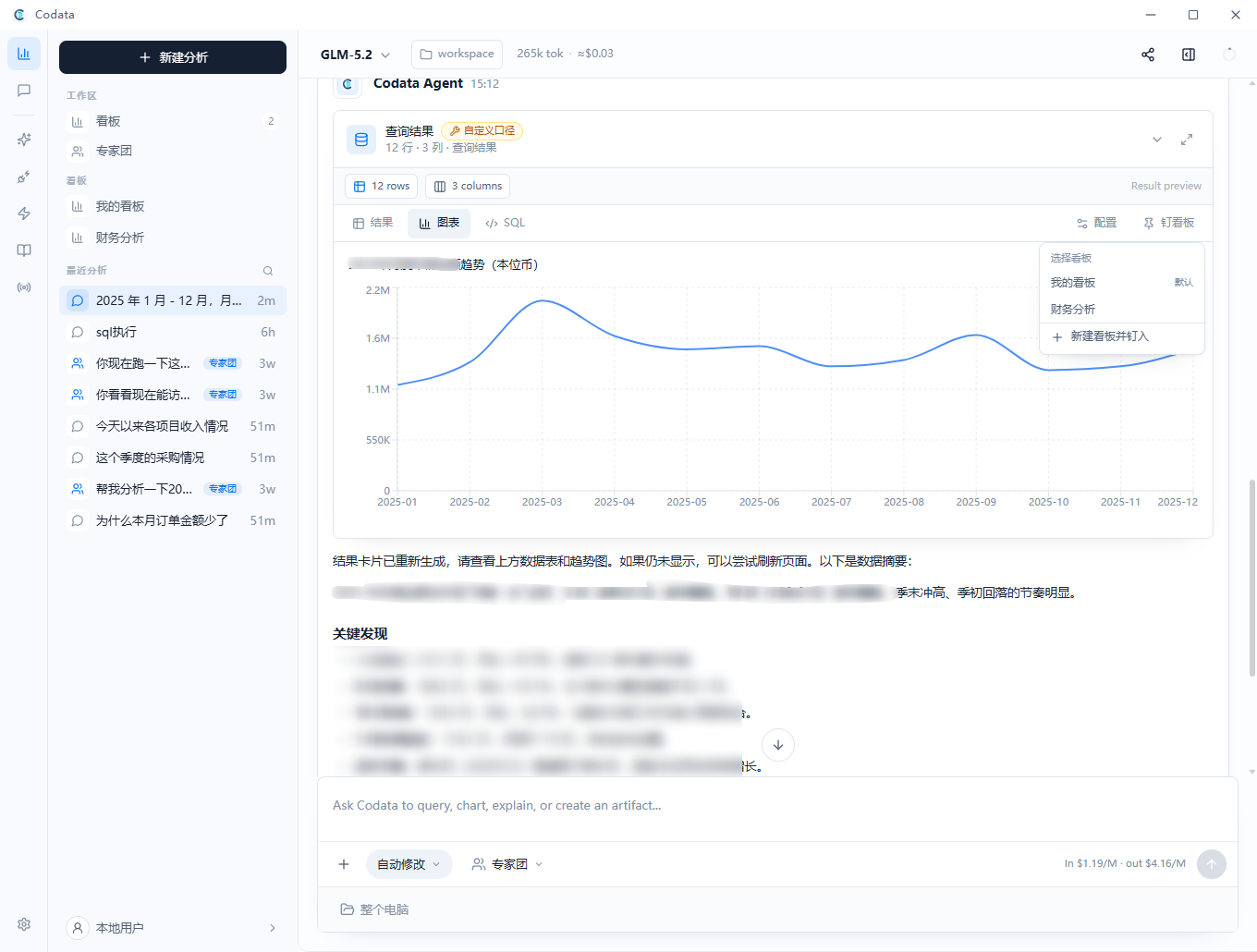Switch to the 图表 tab
Viewport: 1257px width, 952px height.
[439, 223]
